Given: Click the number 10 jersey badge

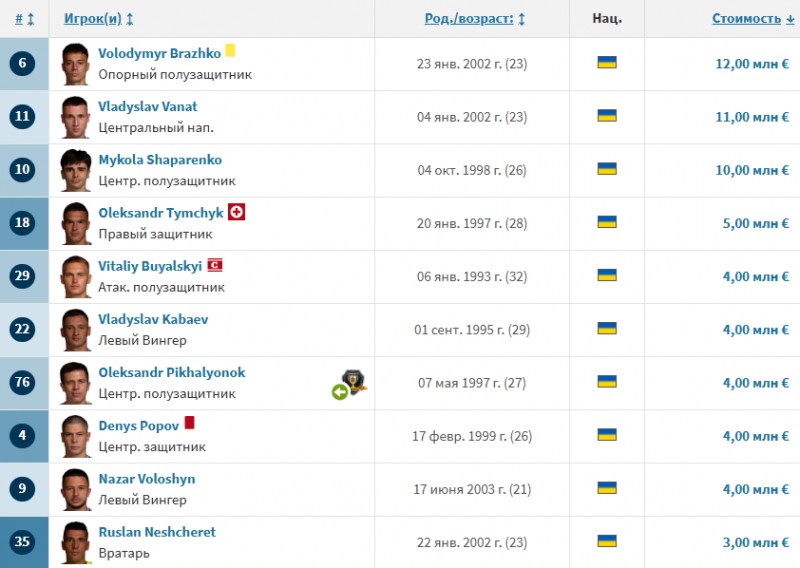Looking at the screenshot, I should (22, 170).
